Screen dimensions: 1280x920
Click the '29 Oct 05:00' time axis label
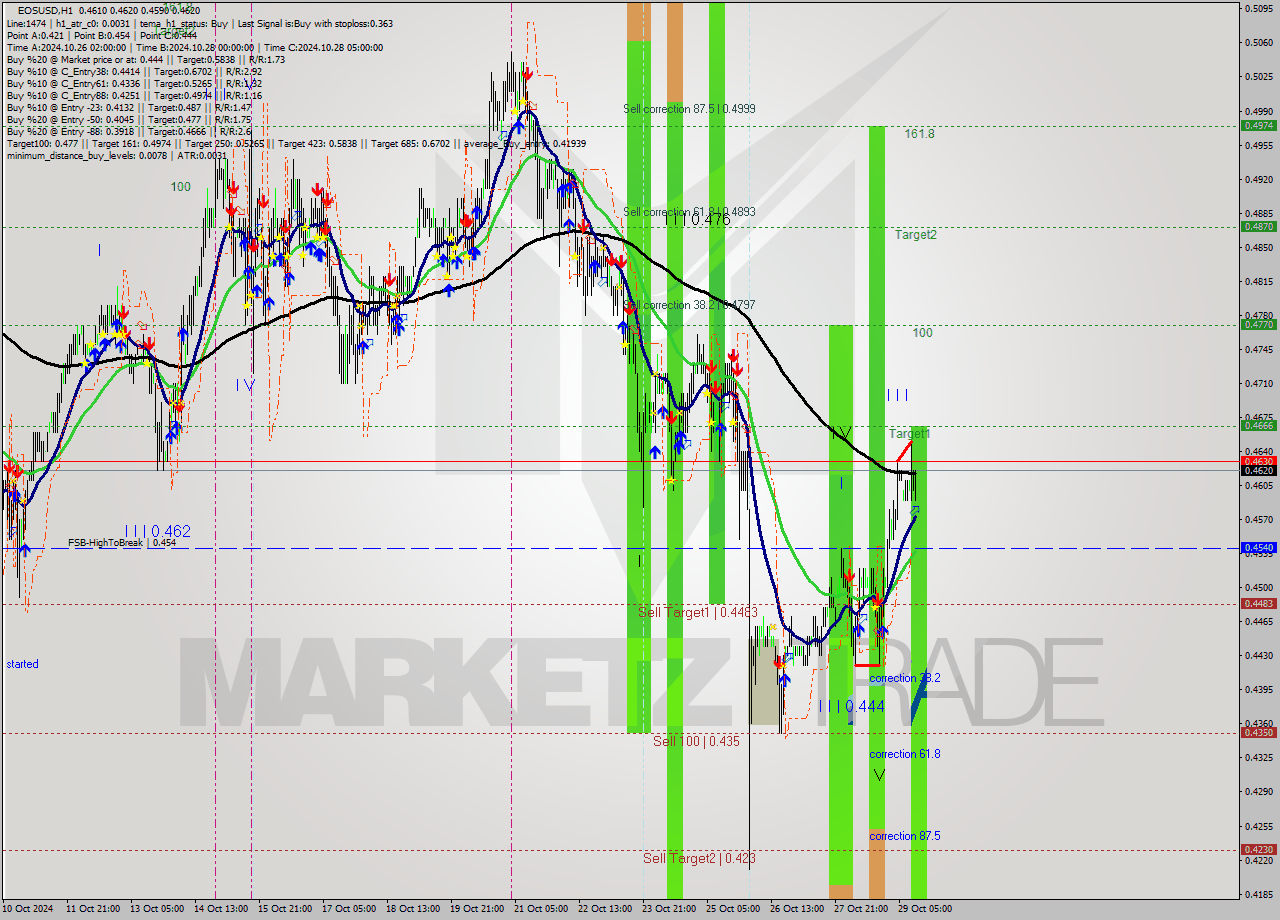pos(924,909)
